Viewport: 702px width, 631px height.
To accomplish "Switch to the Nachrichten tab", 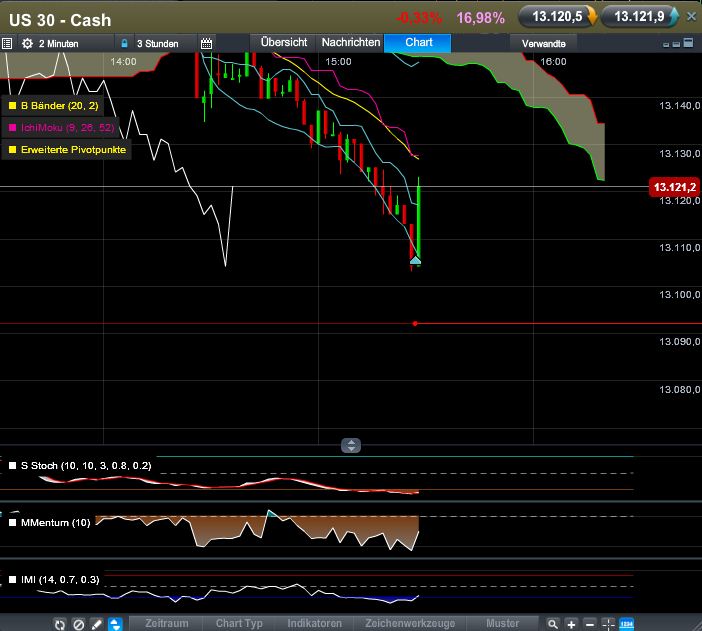I will pyautogui.click(x=351, y=43).
